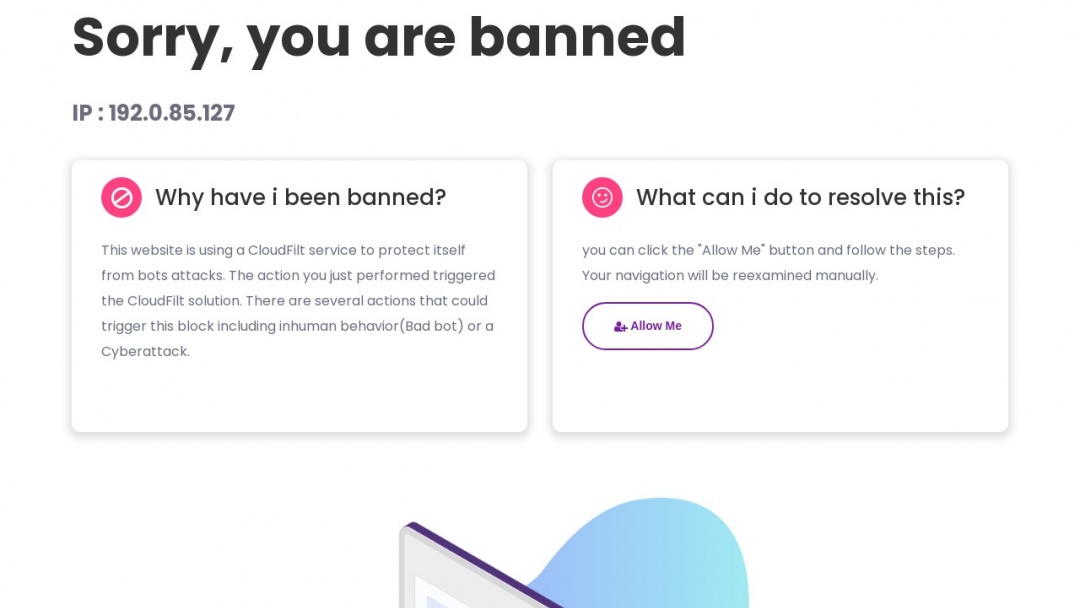
Task: Select the IP address 192.0.85.127
Action: [172, 113]
